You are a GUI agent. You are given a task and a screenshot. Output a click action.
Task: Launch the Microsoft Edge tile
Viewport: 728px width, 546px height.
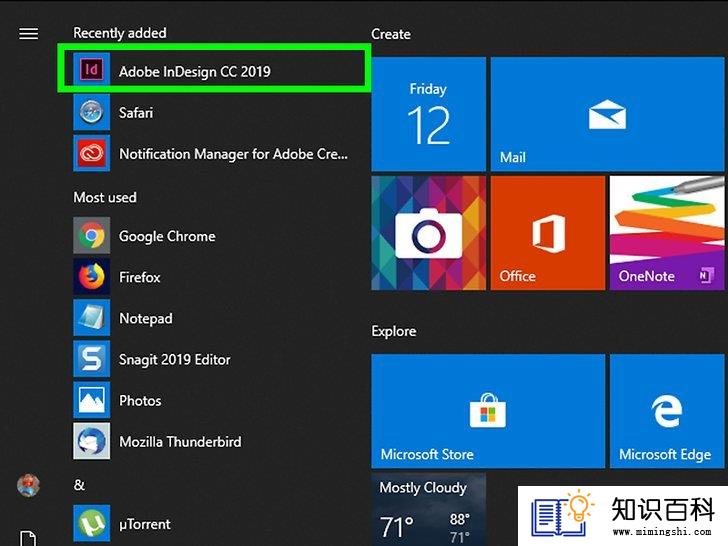(x=667, y=411)
